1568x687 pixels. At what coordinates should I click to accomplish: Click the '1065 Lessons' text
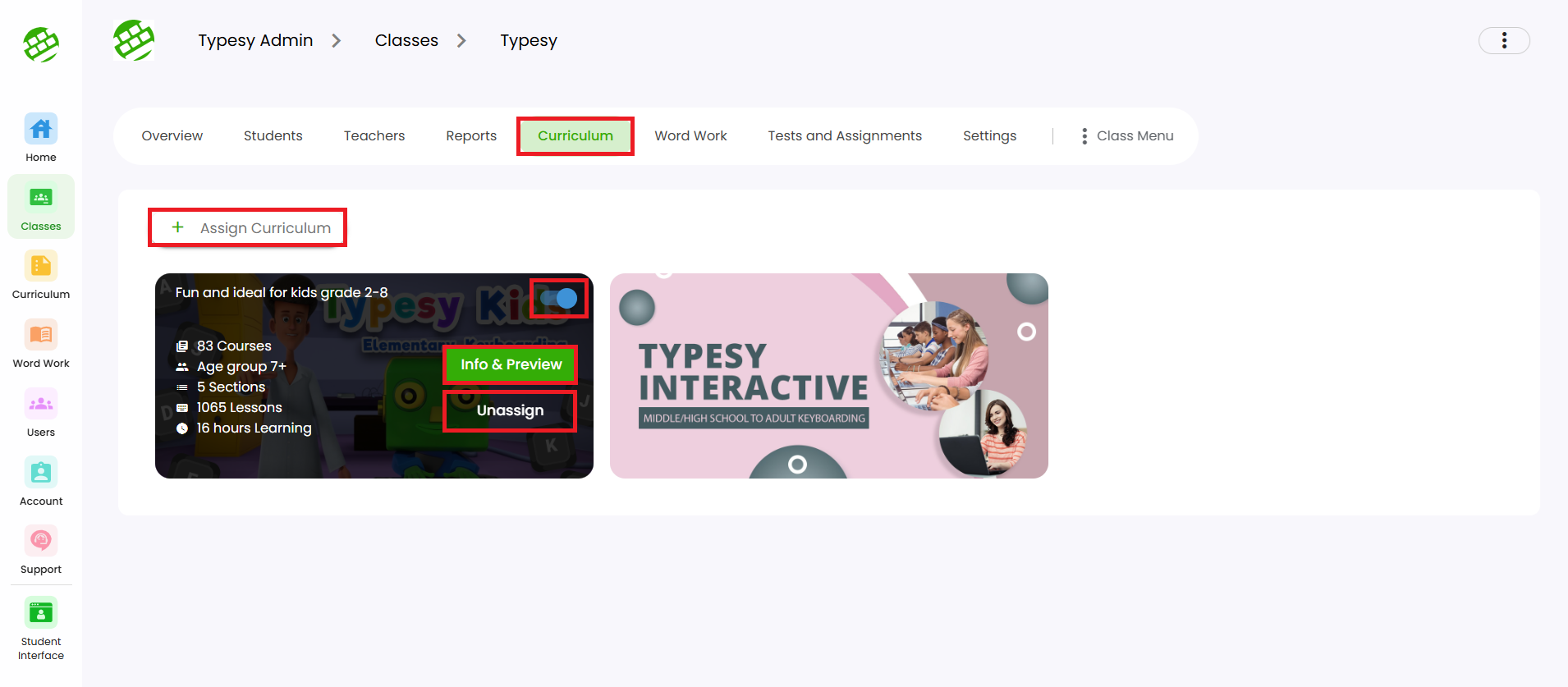coord(240,408)
